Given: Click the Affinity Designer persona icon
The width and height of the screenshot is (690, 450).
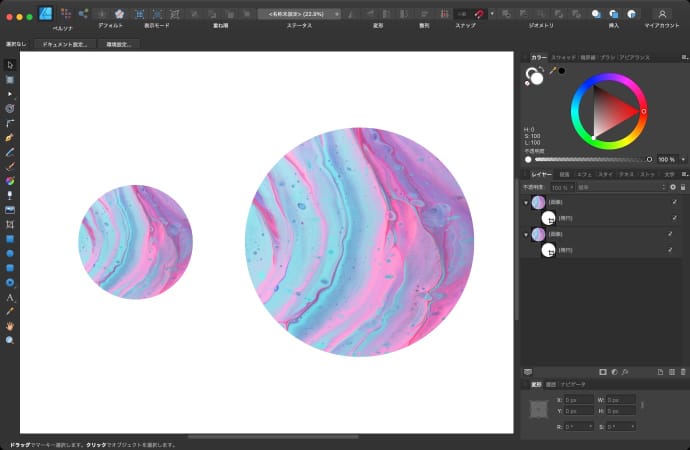Looking at the screenshot, I should click(46, 14).
